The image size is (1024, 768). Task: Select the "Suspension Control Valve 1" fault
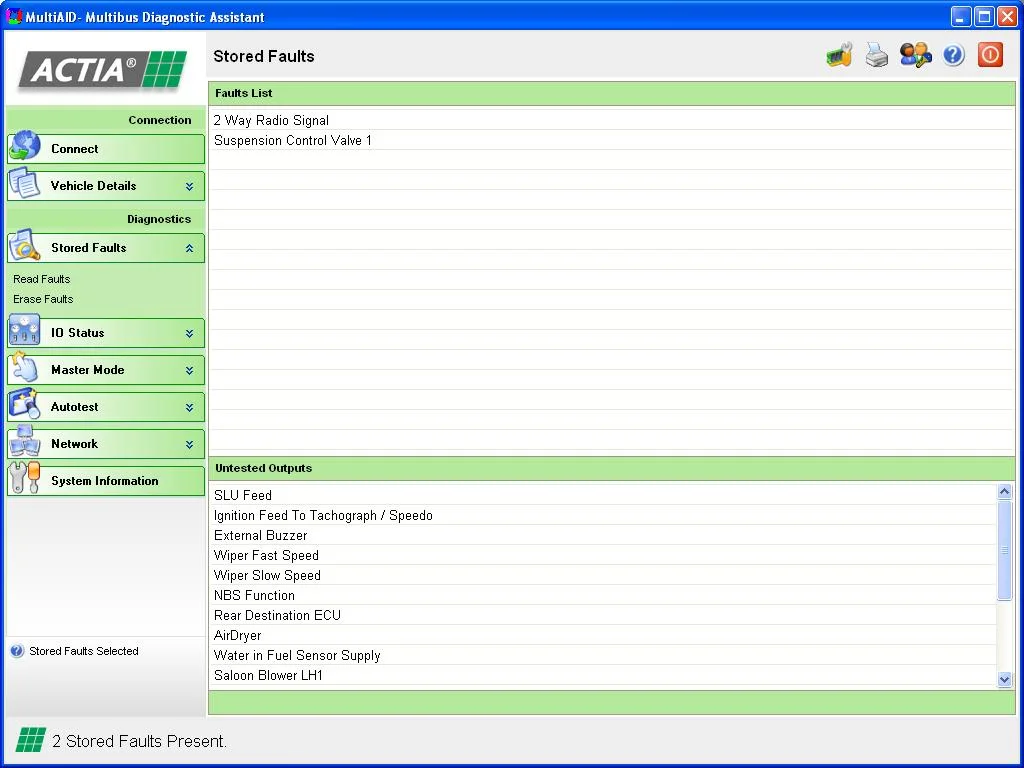tap(611, 140)
